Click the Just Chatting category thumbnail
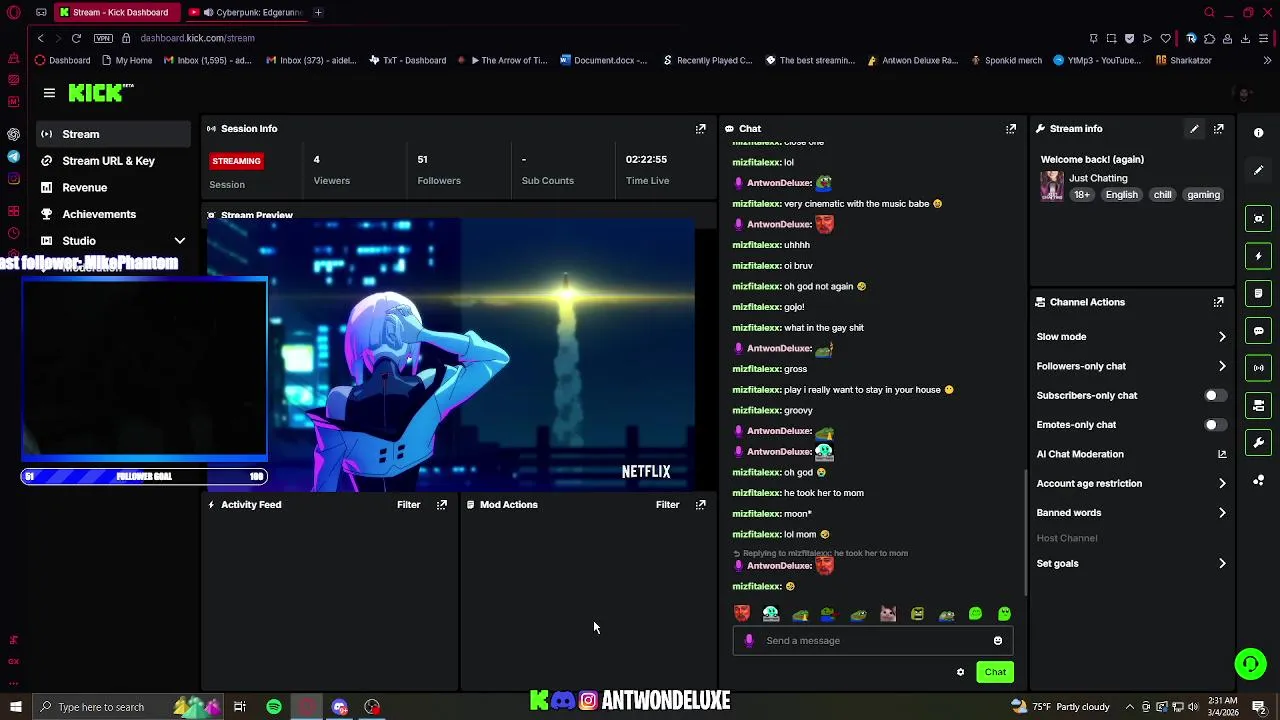 pyautogui.click(x=1052, y=186)
